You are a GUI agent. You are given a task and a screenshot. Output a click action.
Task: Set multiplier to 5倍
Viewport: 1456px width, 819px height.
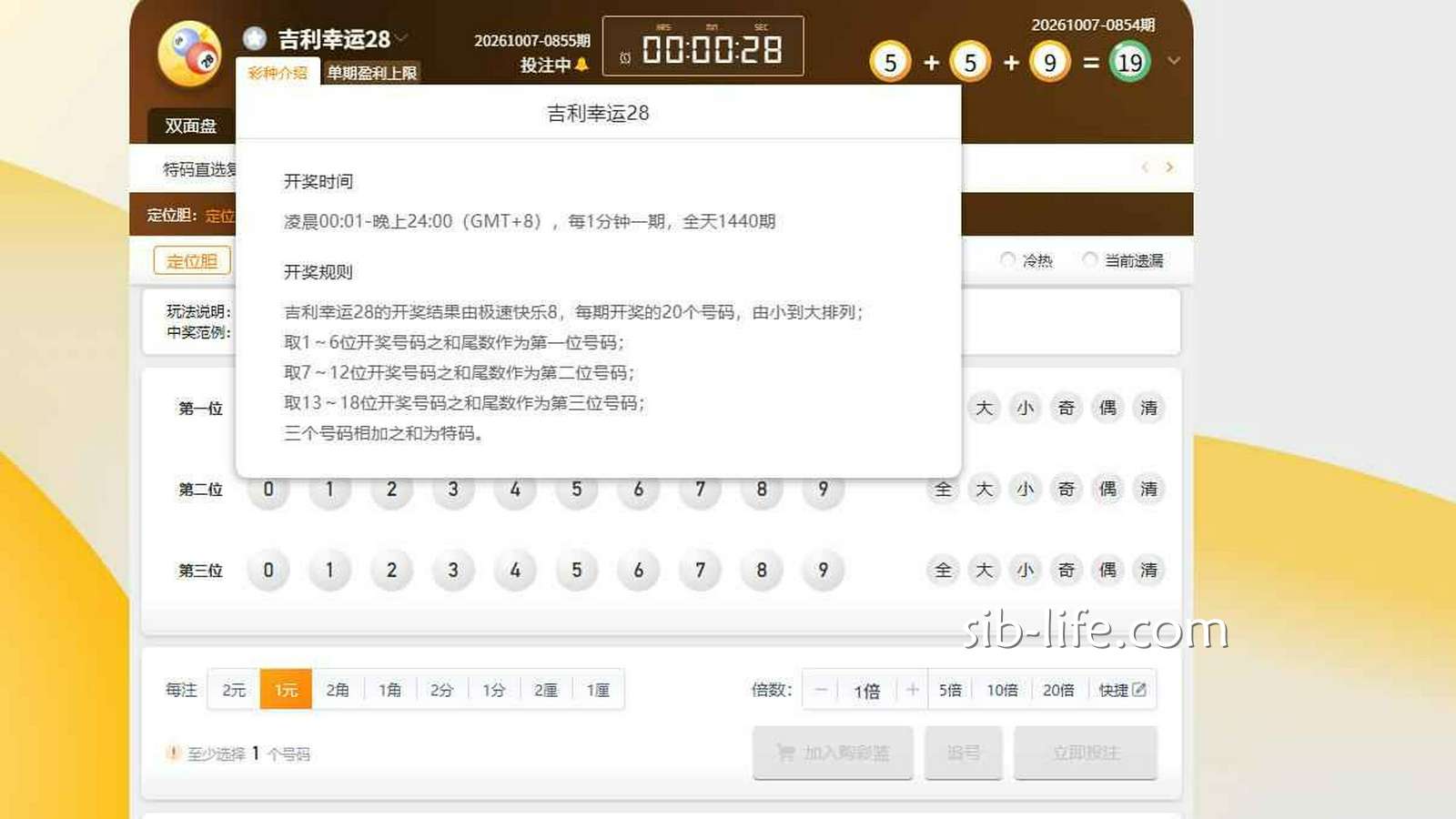tap(950, 690)
